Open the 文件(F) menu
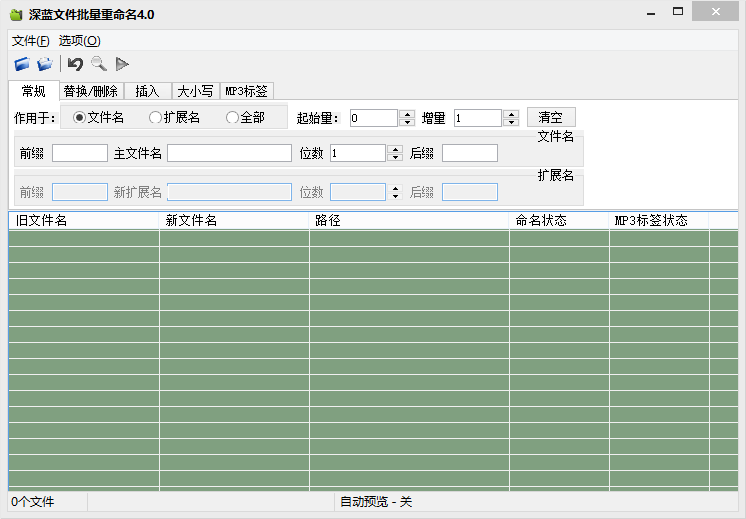The image size is (746, 519). (x=30, y=41)
